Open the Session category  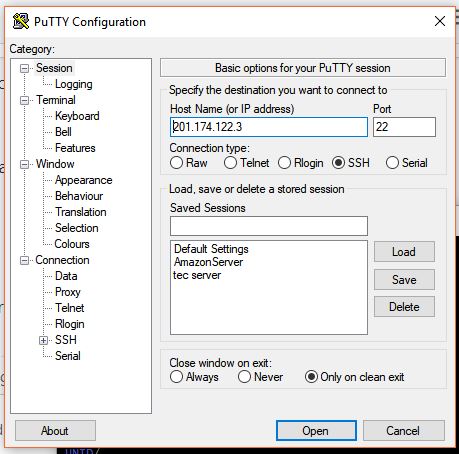54,68
